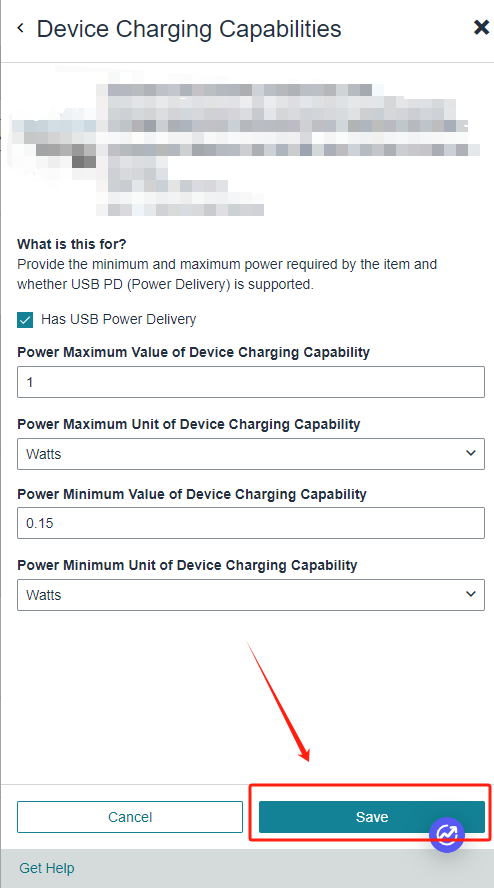Click the "Has USB Power Delivery" label text

tap(118, 319)
